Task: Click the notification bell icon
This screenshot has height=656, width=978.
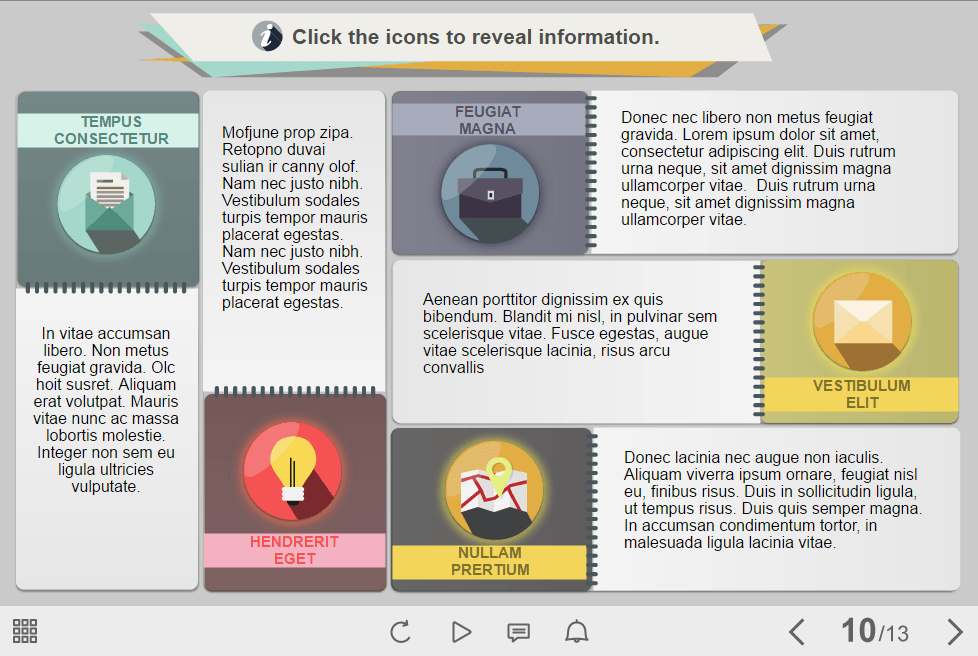Action: [x=576, y=632]
